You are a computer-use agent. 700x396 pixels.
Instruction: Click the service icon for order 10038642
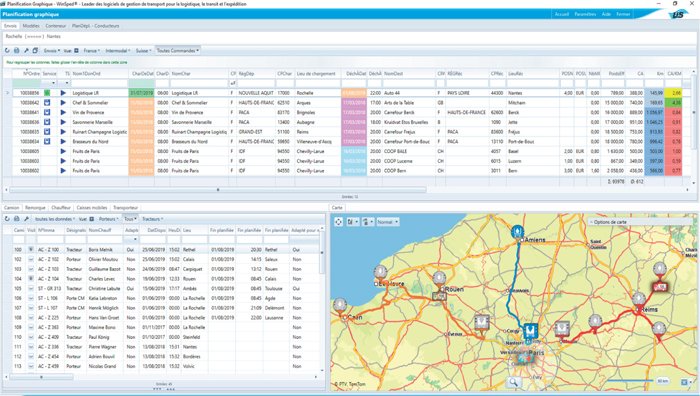tap(47, 103)
